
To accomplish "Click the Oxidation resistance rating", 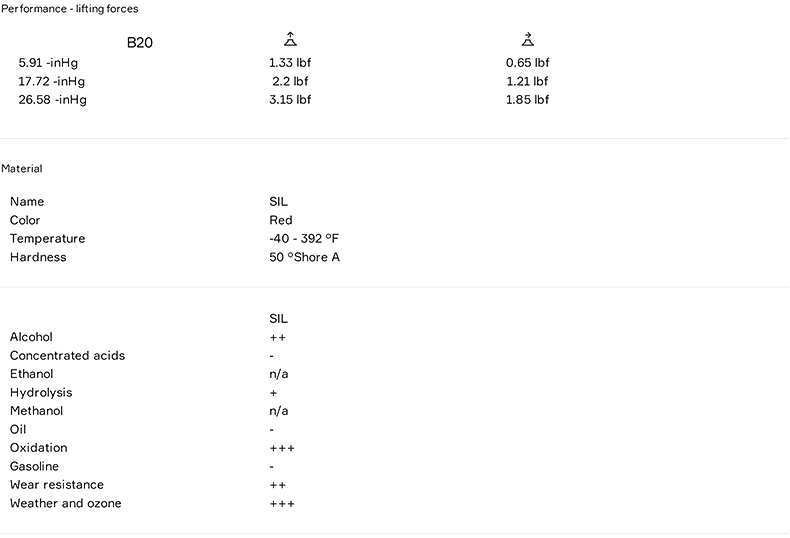I will (282, 448).
